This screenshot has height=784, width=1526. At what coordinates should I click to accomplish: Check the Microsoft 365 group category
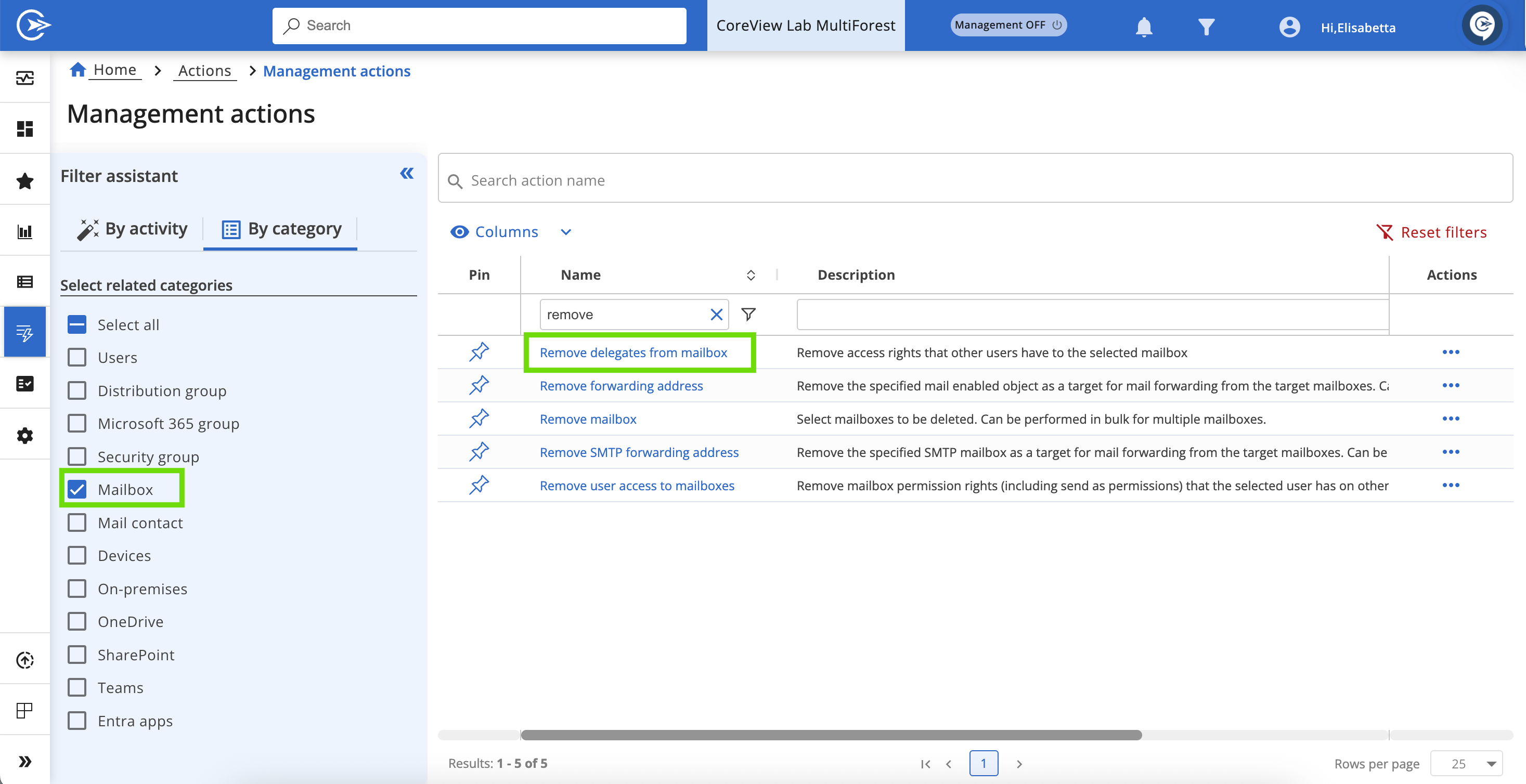[77, 423]
